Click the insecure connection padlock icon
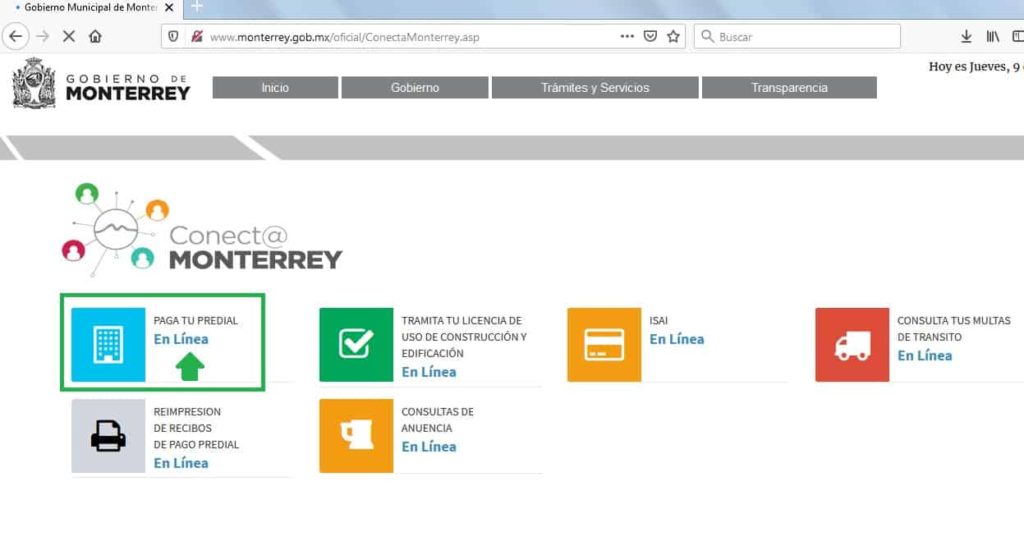Screen dimensions: 1024x541 [x=197, y=37]
